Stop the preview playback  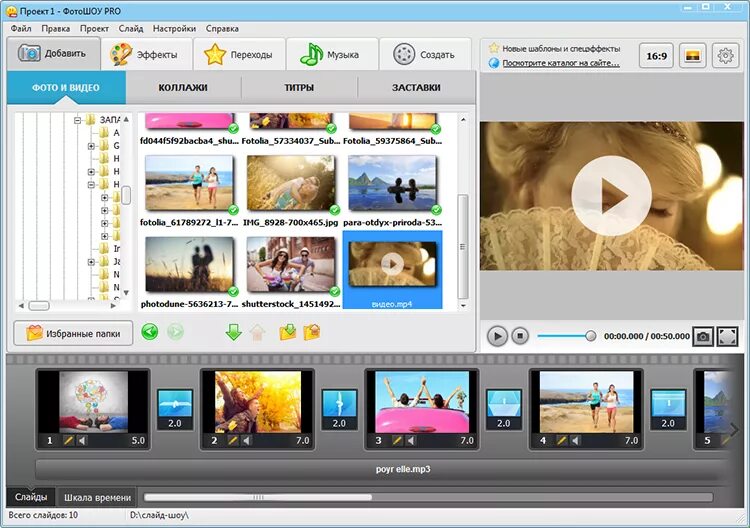(x=520, y=336)
